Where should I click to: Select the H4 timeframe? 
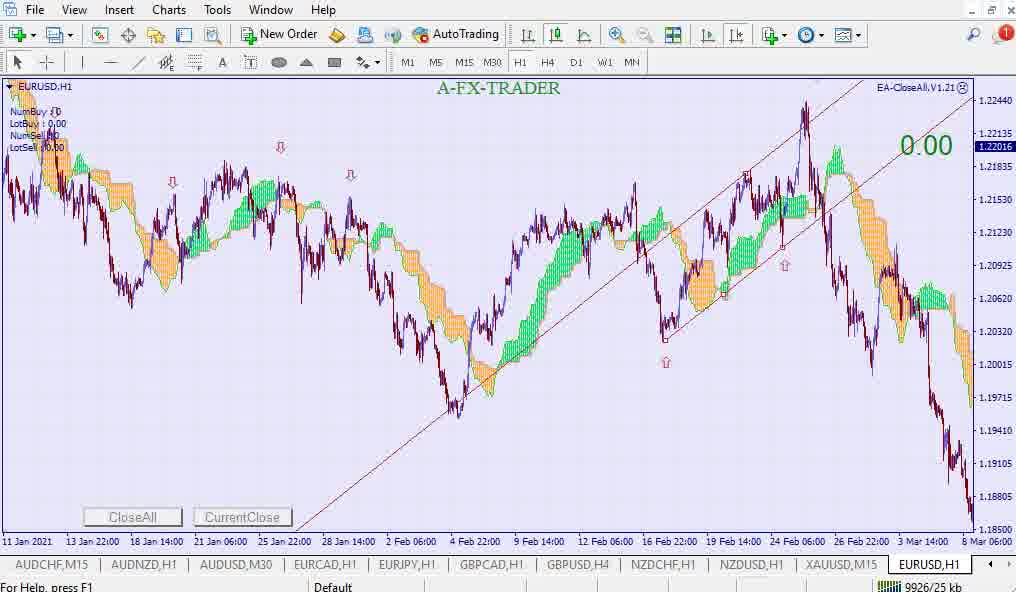tap(548, 62)
